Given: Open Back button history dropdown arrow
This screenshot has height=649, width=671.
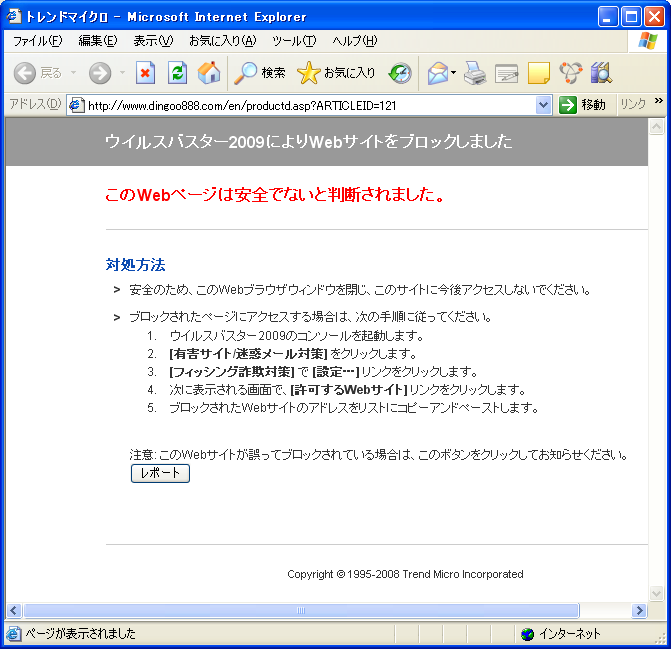Looking at the screenshot, I should point(74,73).
